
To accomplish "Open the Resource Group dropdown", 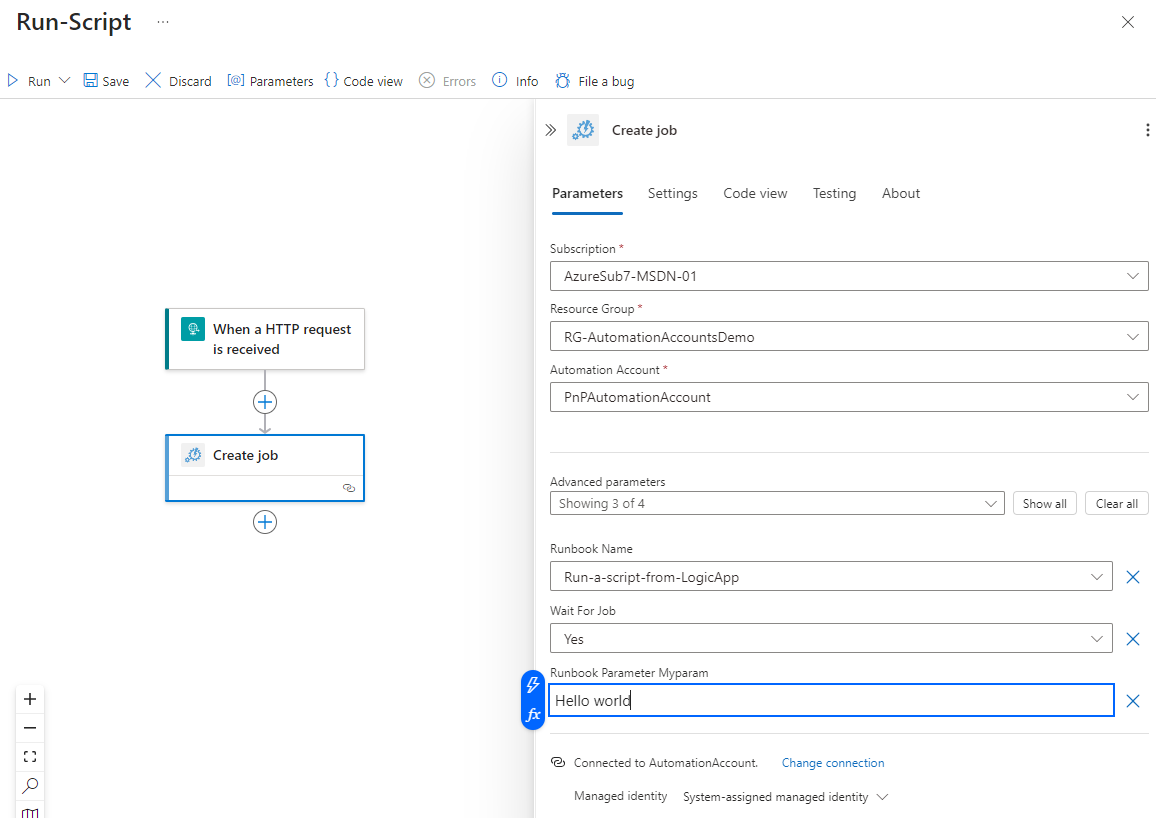I will tap(1133, 337).
